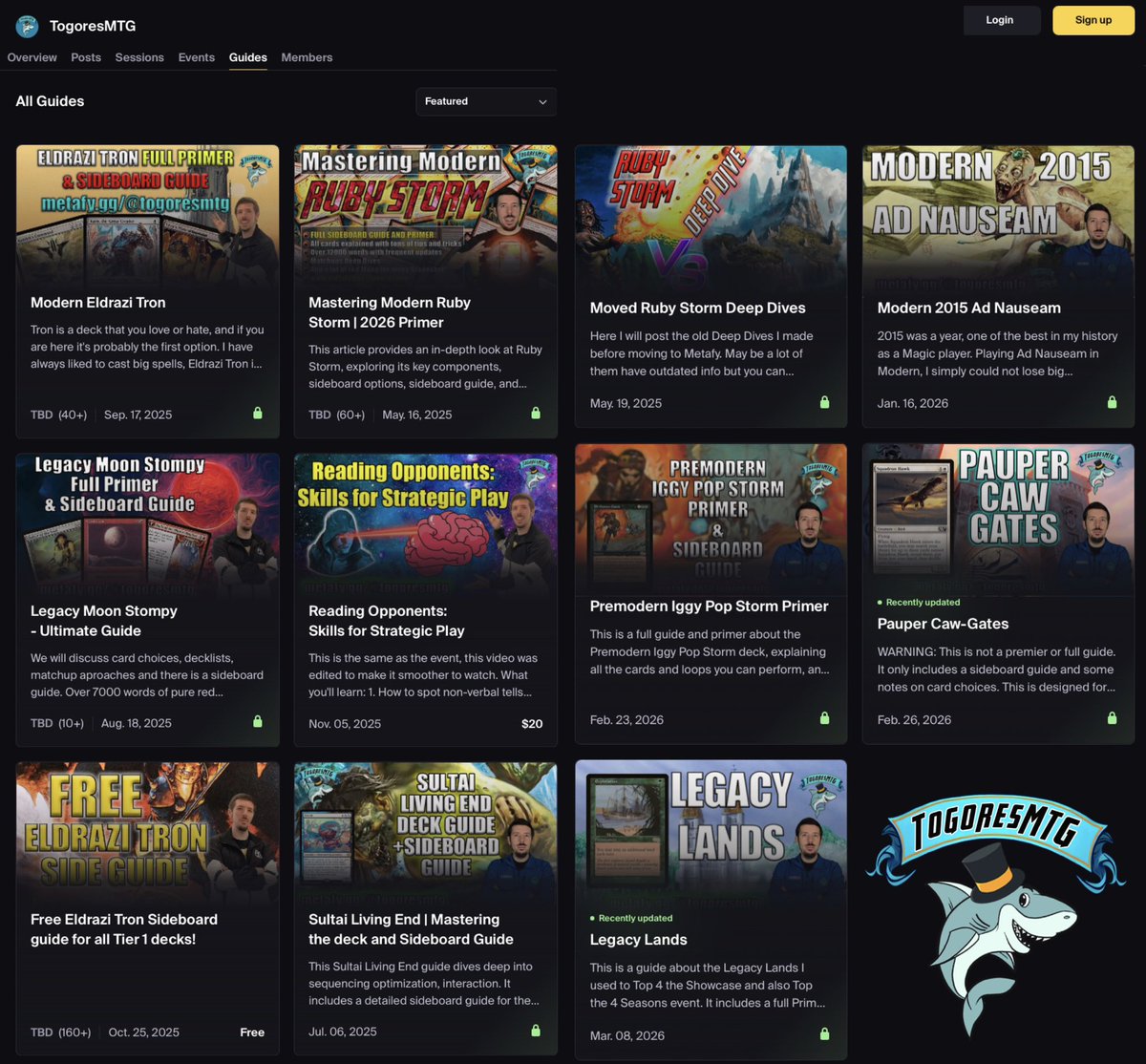
Task: Open the TogoresMTG profile name link
Action: (93, 26)
